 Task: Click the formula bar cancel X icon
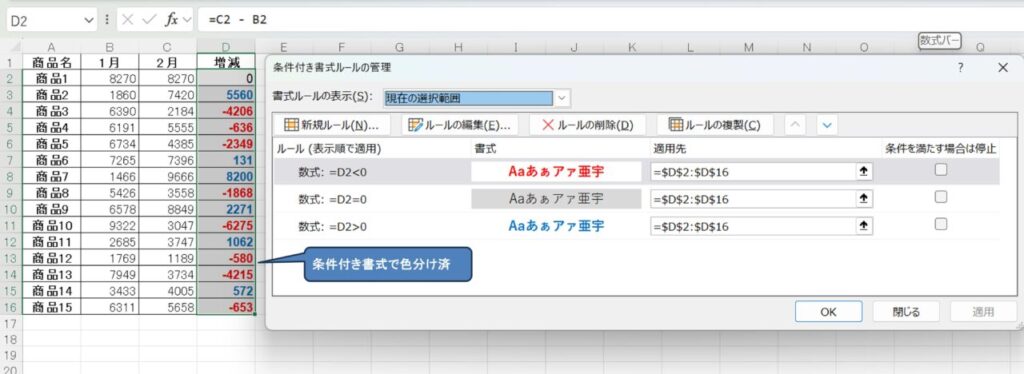(127, 20)
